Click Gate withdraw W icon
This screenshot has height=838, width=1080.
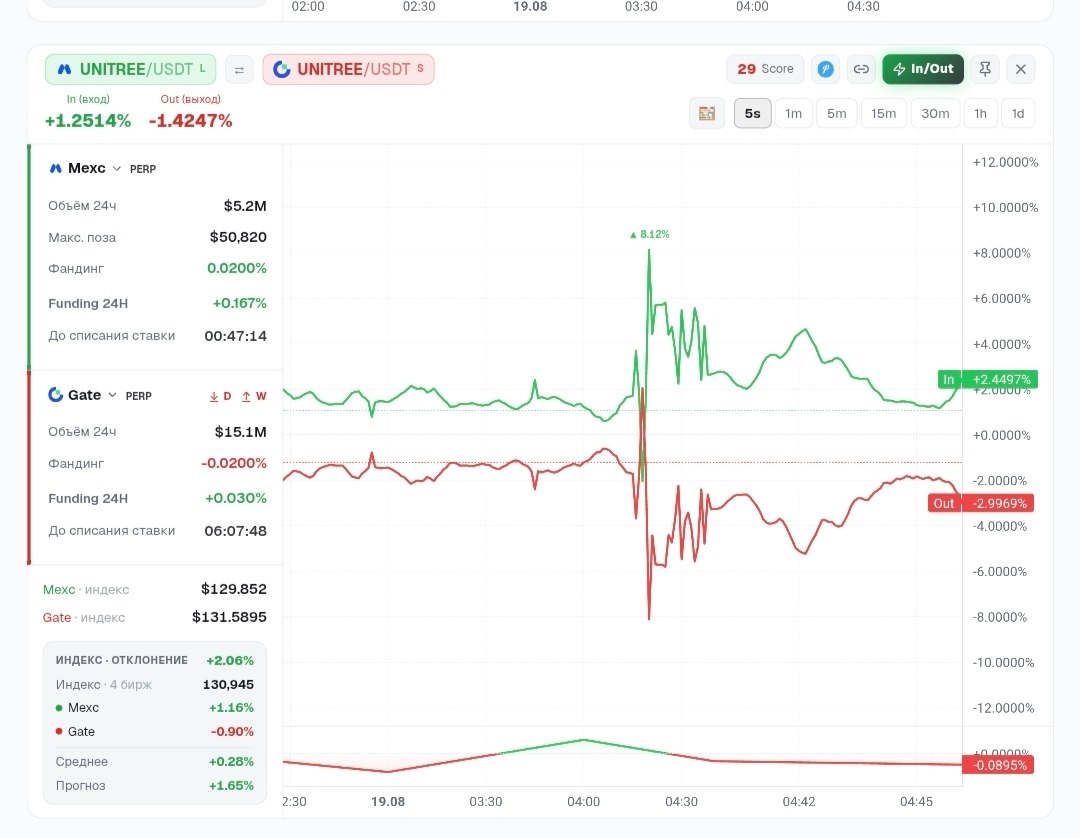point(253,396)
